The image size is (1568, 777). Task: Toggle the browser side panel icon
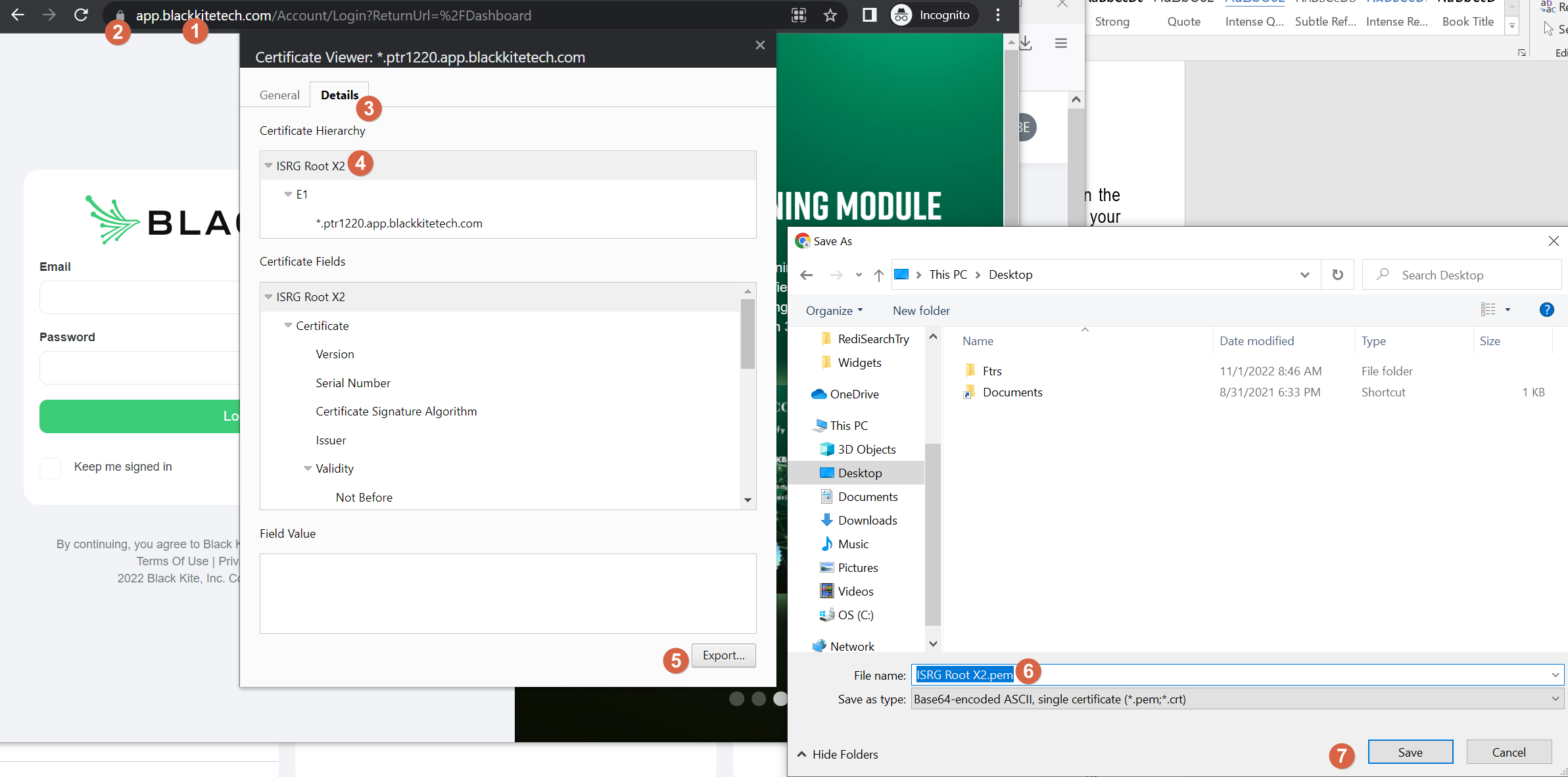coord(869,15)
